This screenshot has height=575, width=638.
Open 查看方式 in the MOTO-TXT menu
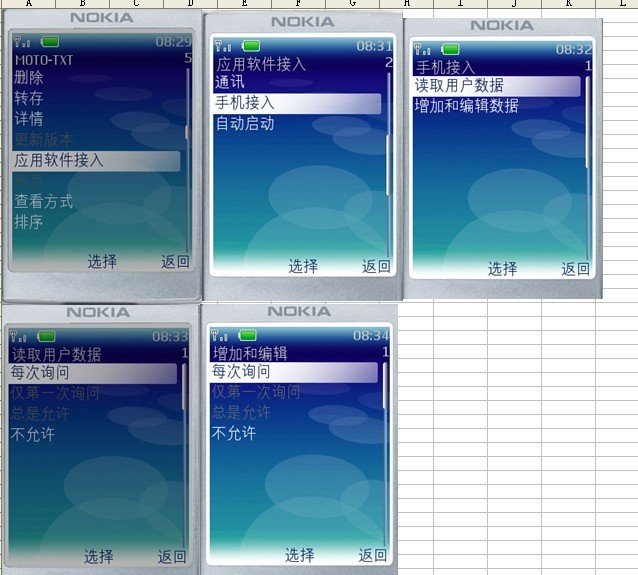pos(43,201)
